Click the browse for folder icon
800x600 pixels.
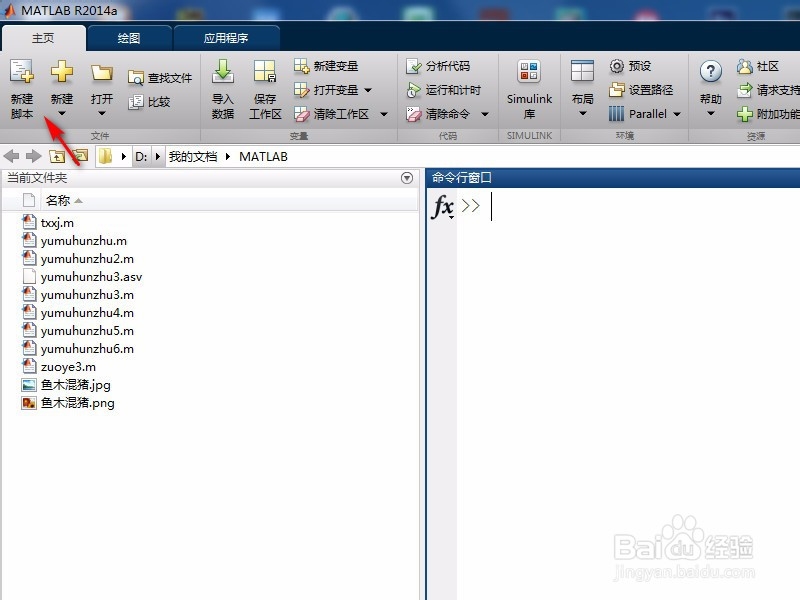click(81, 155)
